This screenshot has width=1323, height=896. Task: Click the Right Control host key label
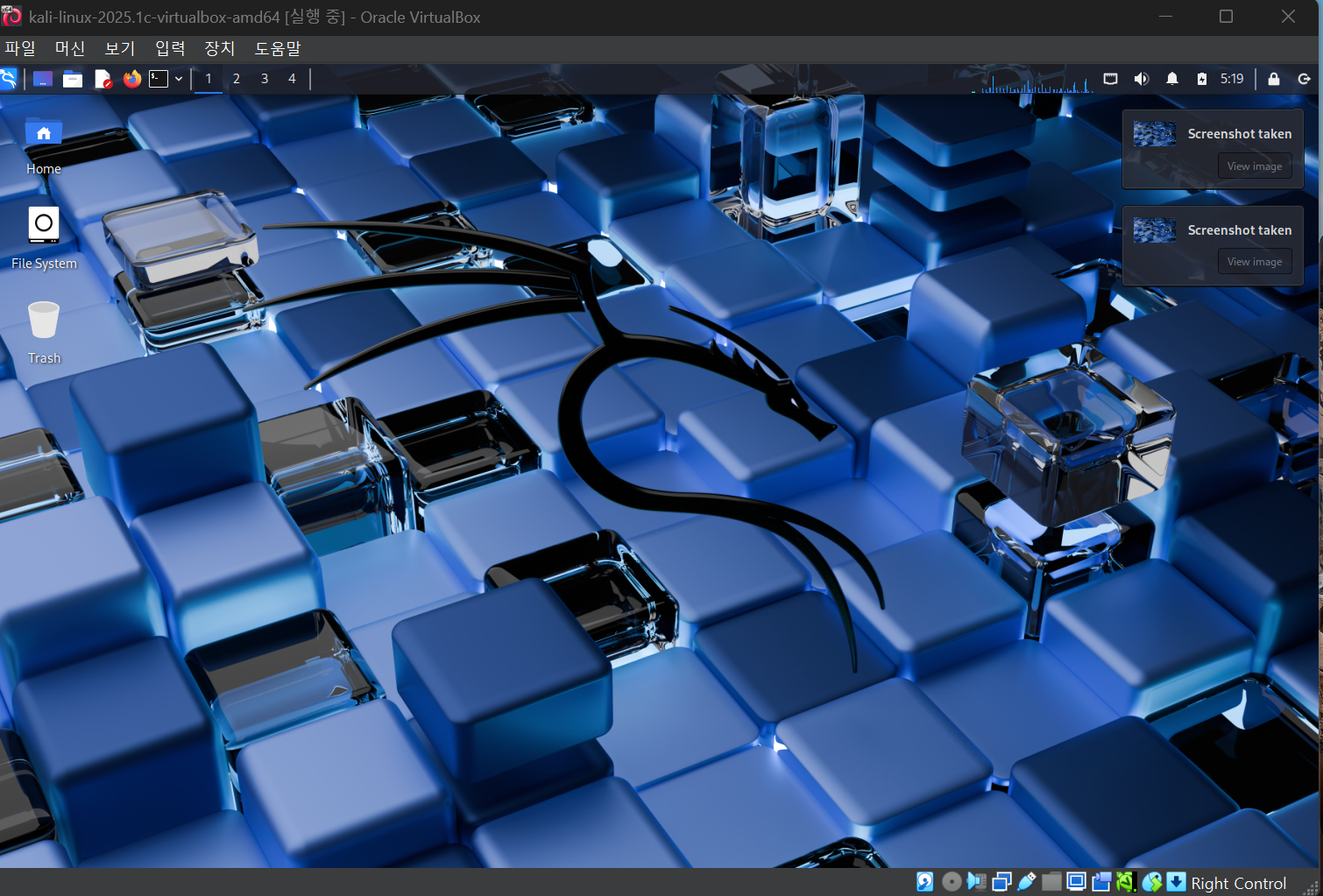tap(1239, 883)
